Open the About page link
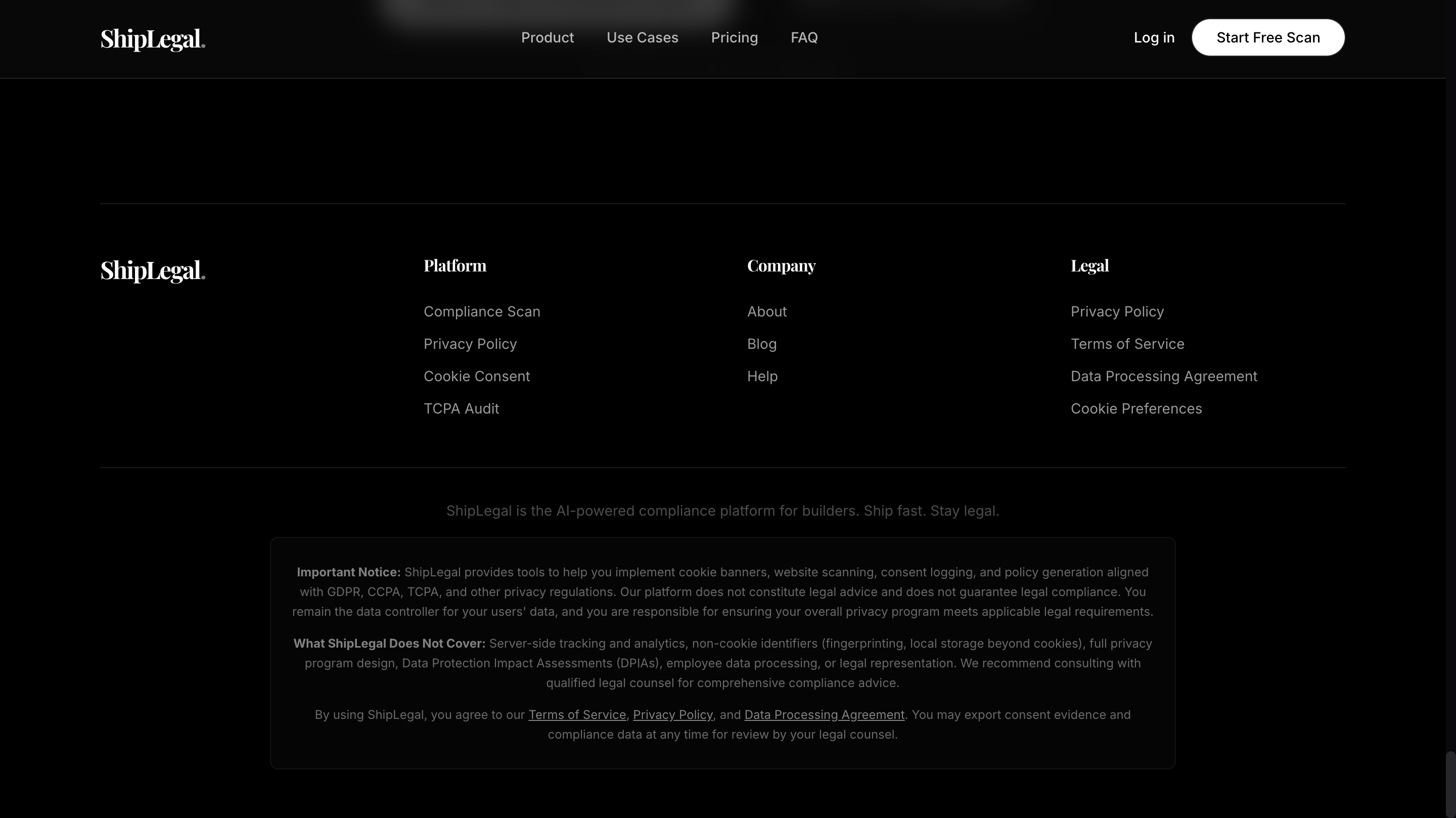Viewport: 1456px width, 818px height. [766, 311]
